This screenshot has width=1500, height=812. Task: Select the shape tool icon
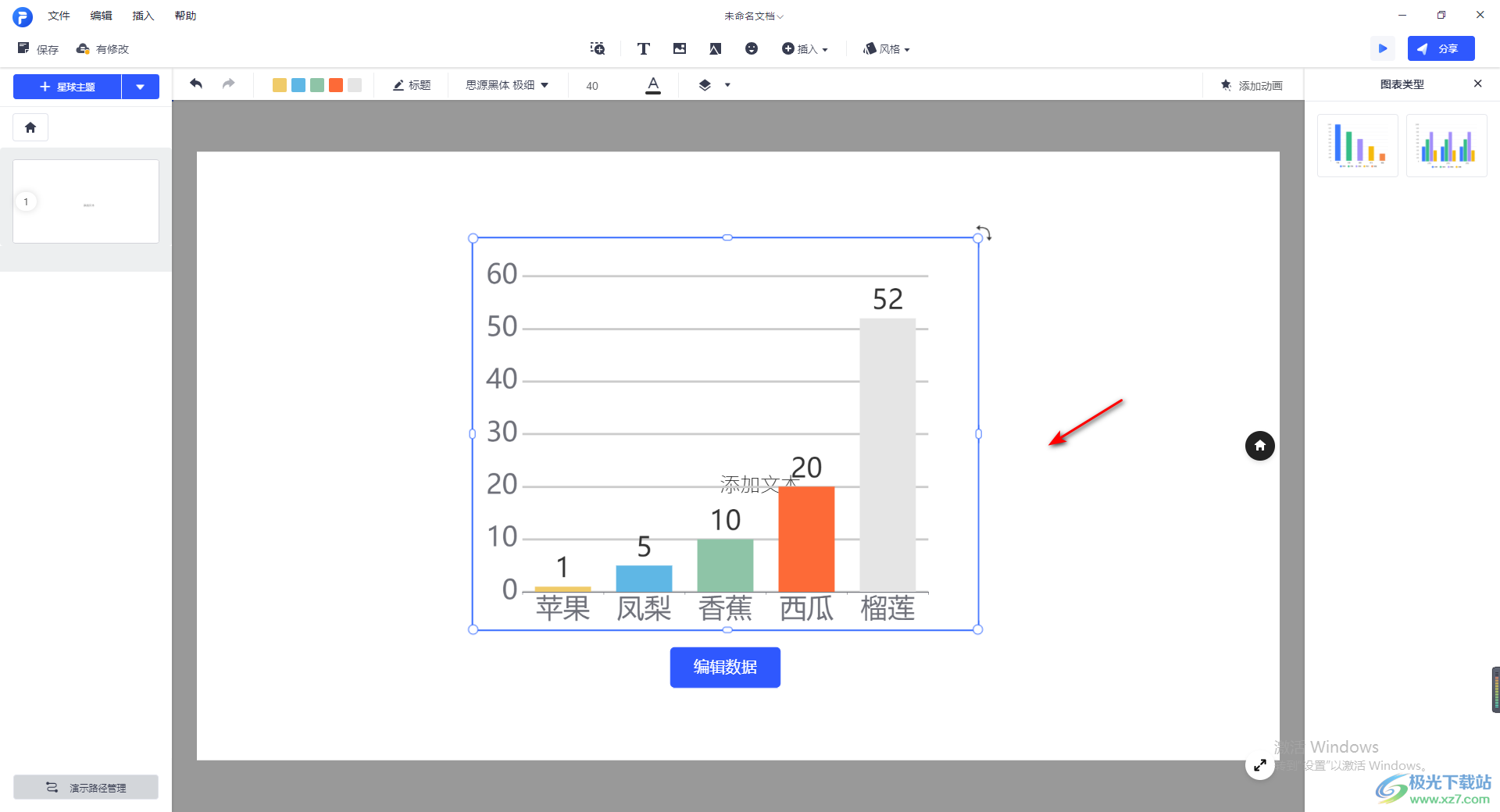coord(715,48)
